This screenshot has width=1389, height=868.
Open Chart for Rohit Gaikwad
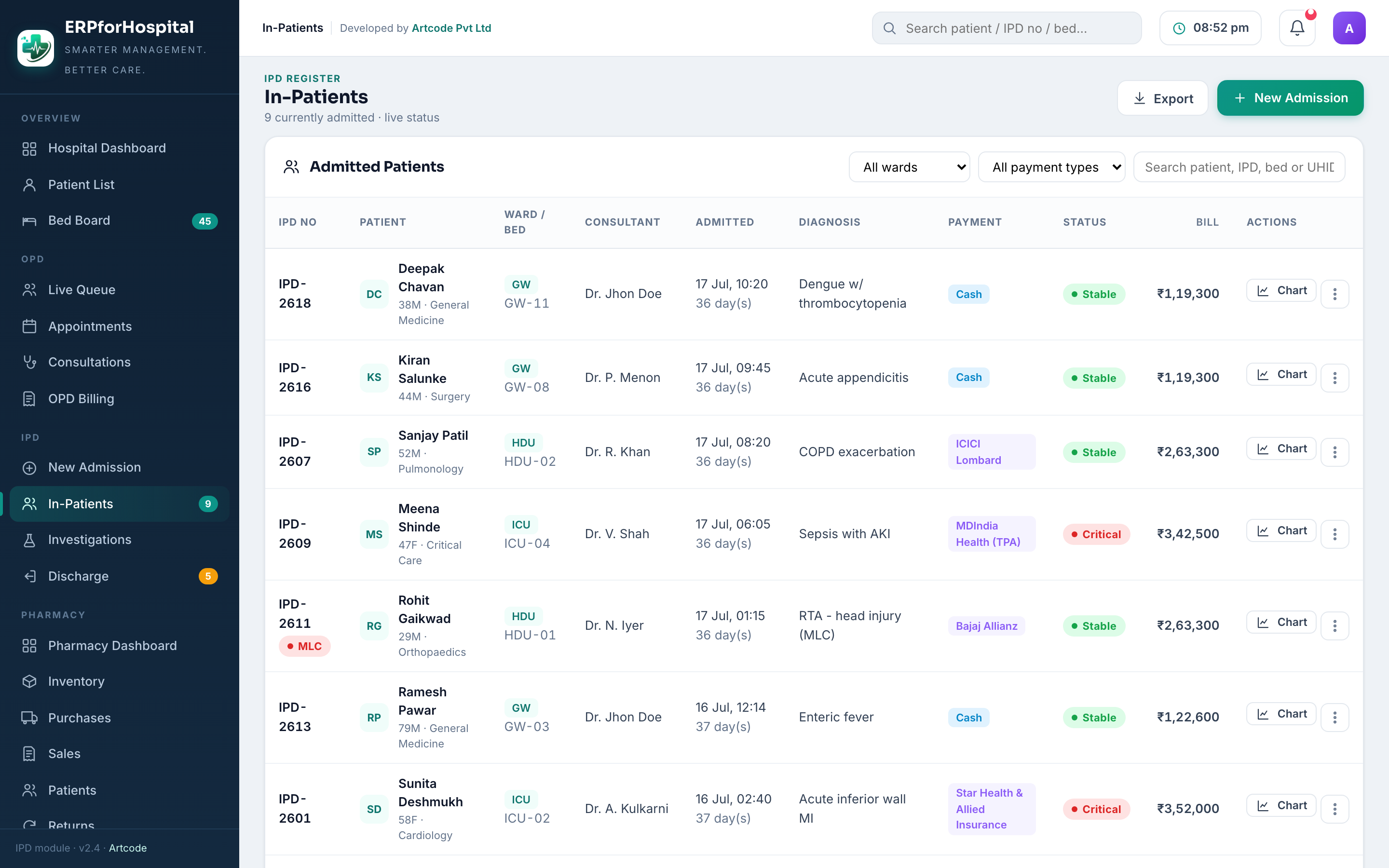1280,622
